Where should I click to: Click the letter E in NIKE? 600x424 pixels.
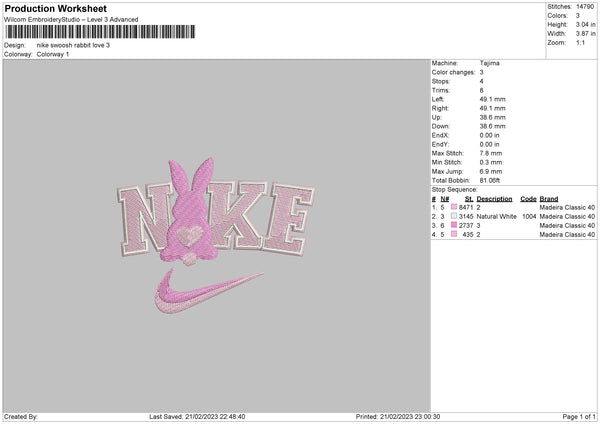coord(289,220)
